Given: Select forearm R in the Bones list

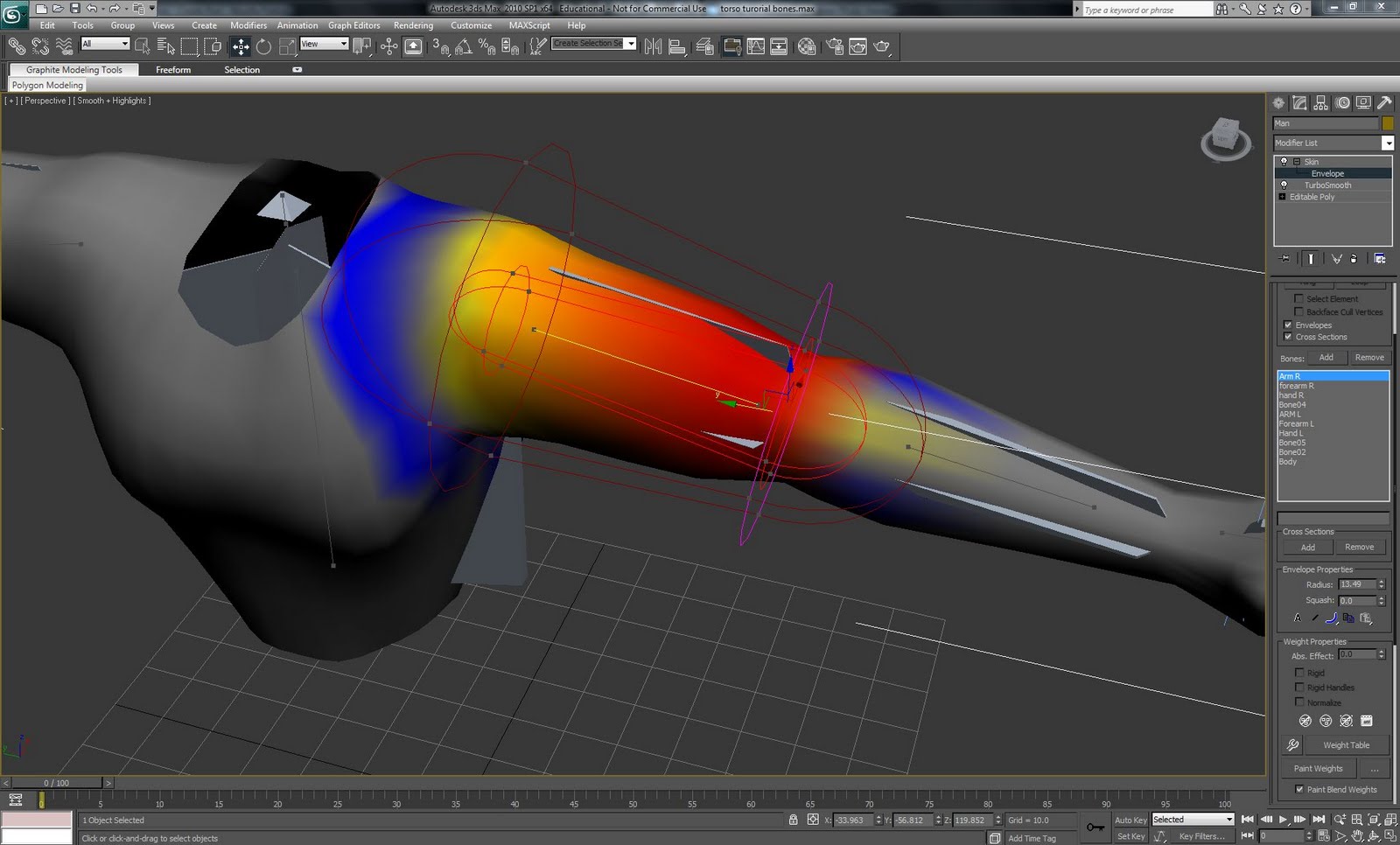Looking at the screenshot, I should click(1297, 385).
